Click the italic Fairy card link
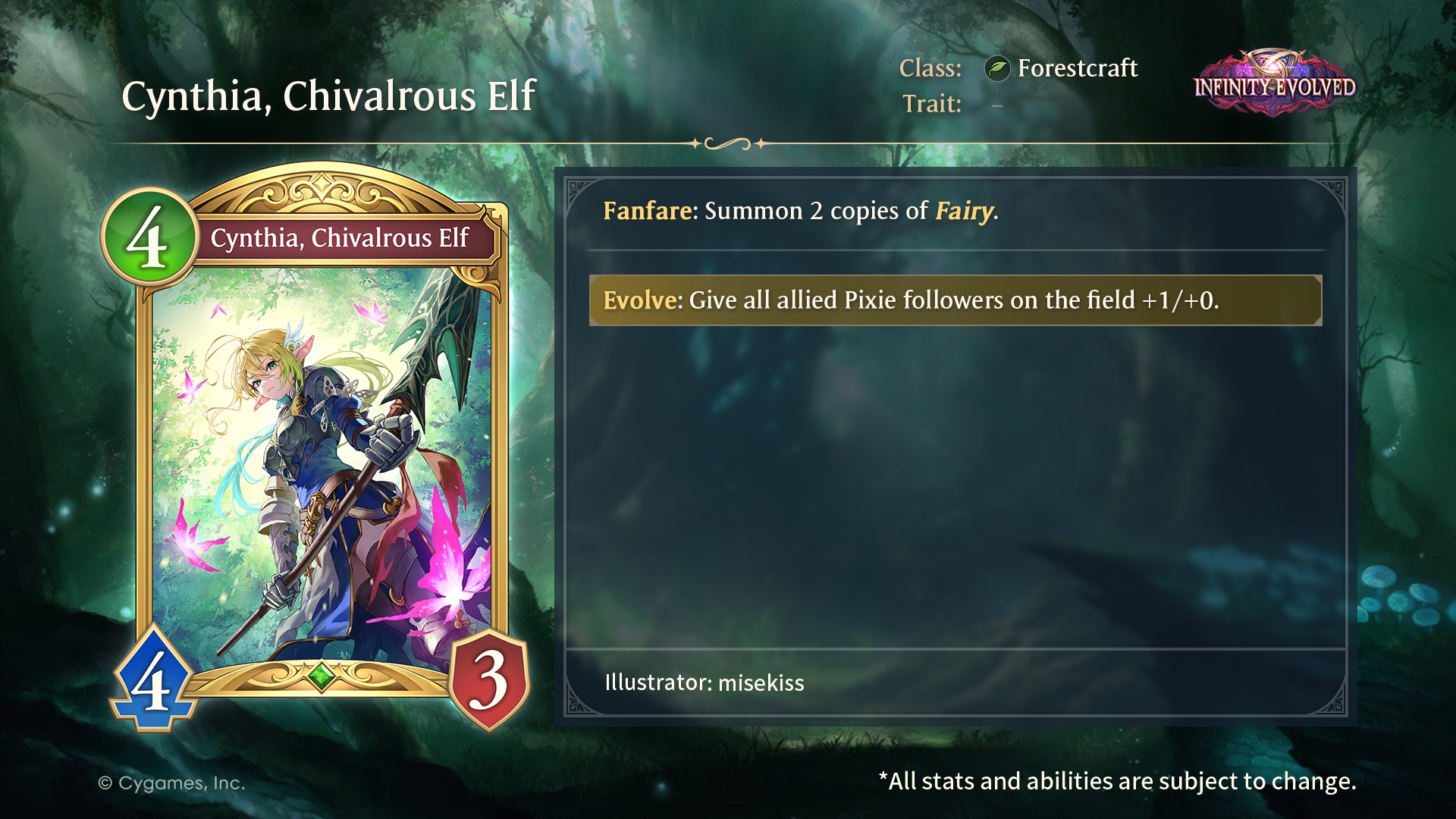 (964, 211)
